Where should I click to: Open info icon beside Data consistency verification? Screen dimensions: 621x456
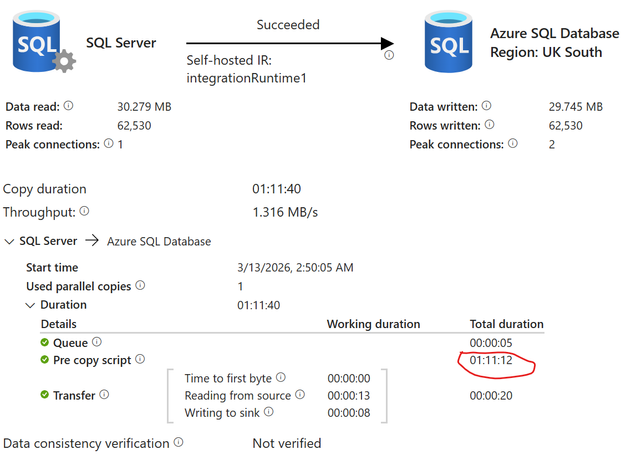click(179, 442)
